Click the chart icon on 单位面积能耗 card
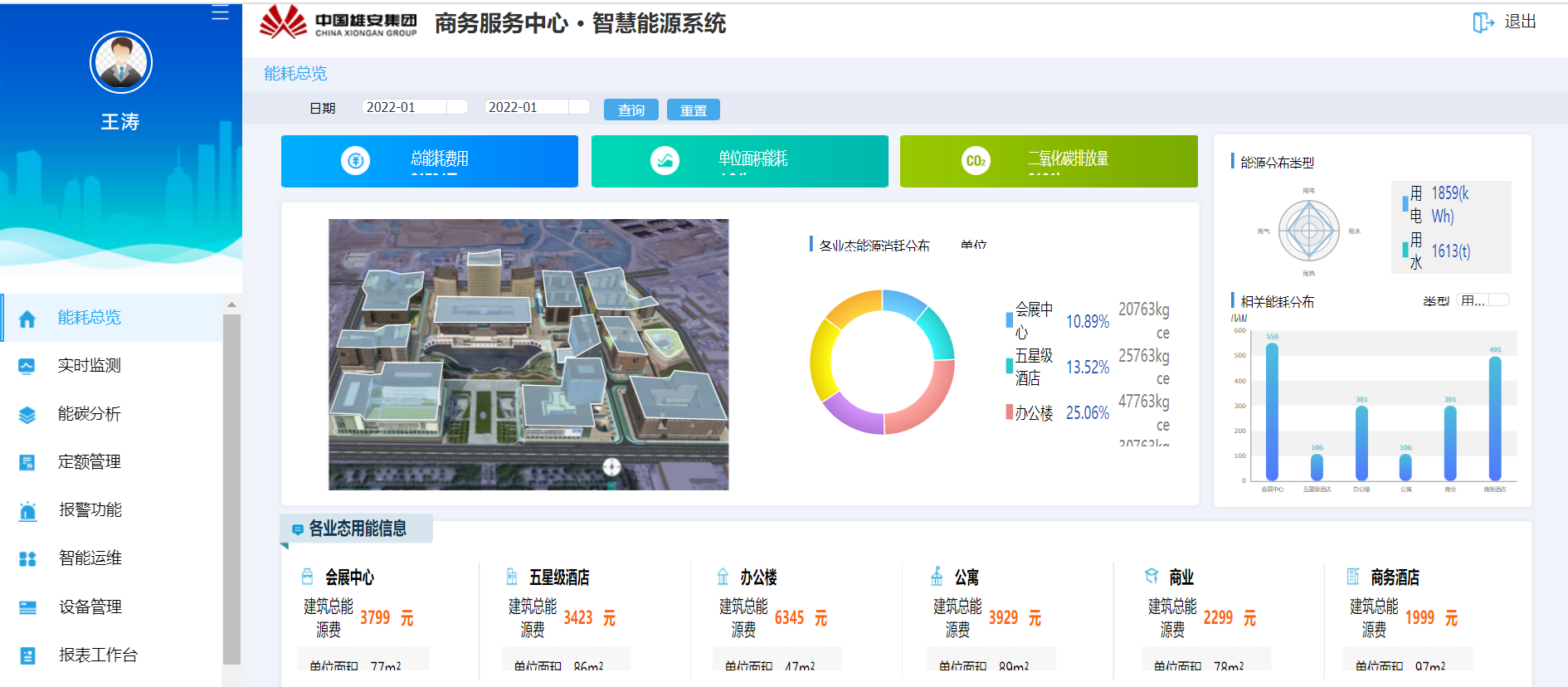 665,161
